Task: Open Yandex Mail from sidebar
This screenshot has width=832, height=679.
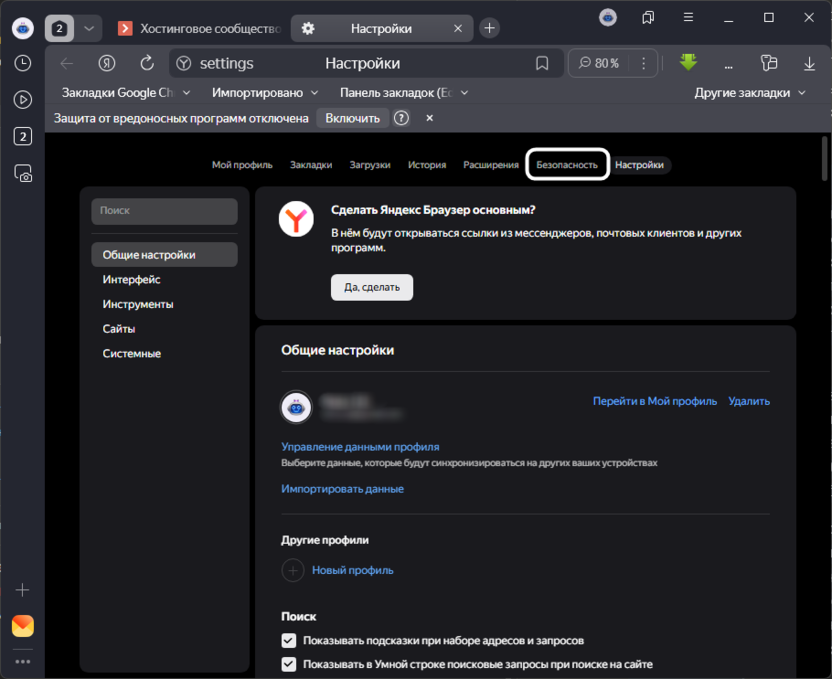Action: point(23,626)
